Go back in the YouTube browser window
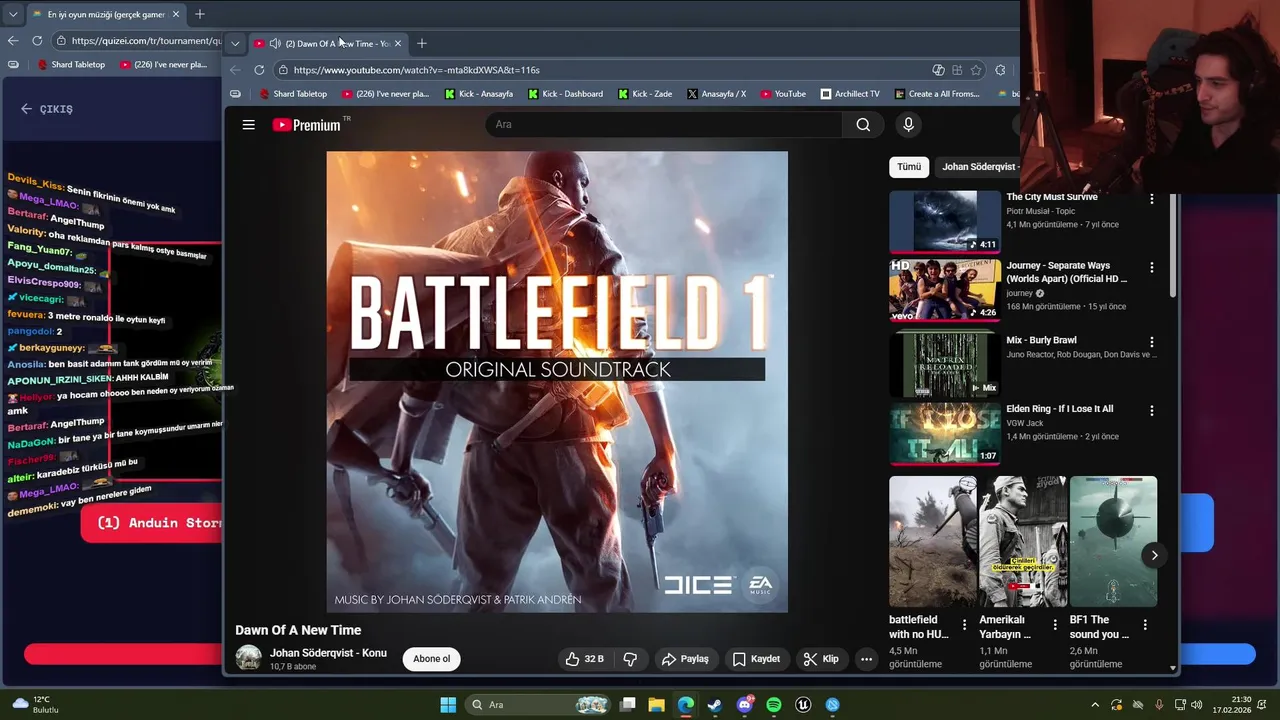1280x720 pixels. point(235,70)
